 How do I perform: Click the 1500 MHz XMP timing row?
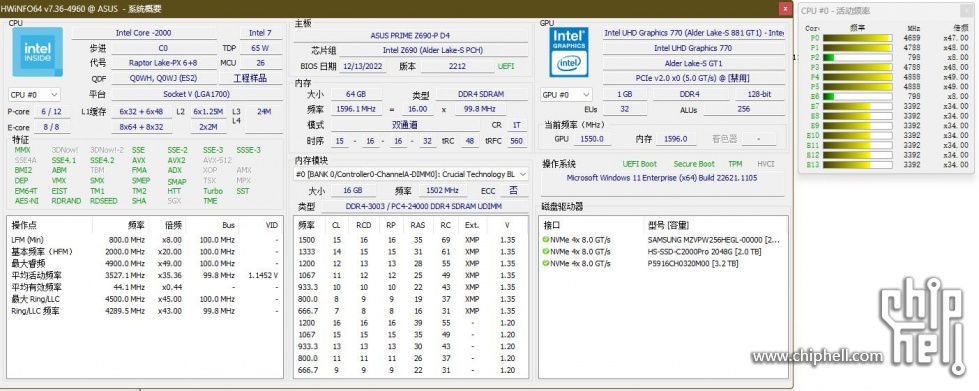click(x=412, y=239)
